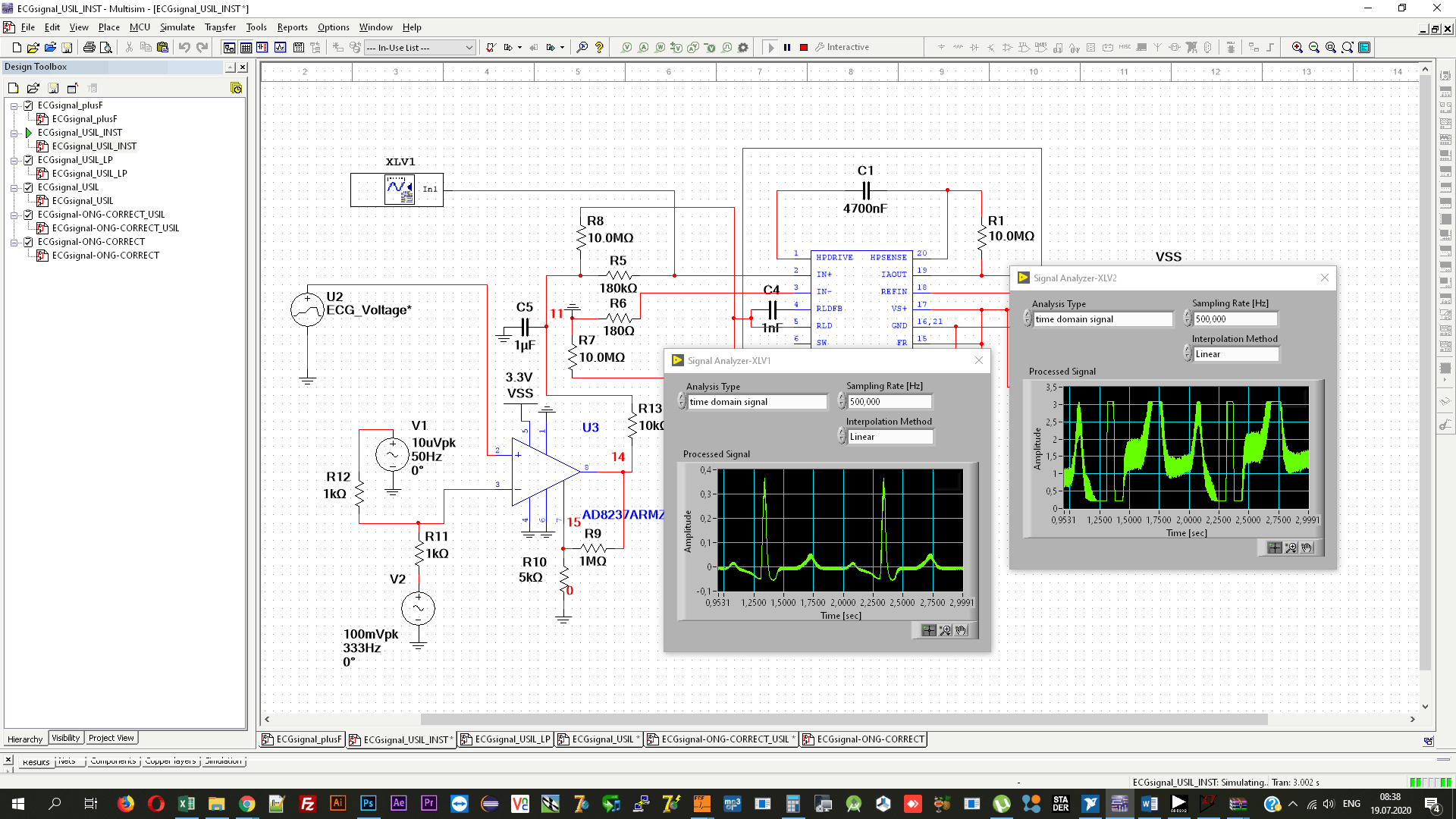Click Sampling Rate field in XLV2 analyzer
The height and width of the screenshot is (819, 1456).
tap(1235, 319)
